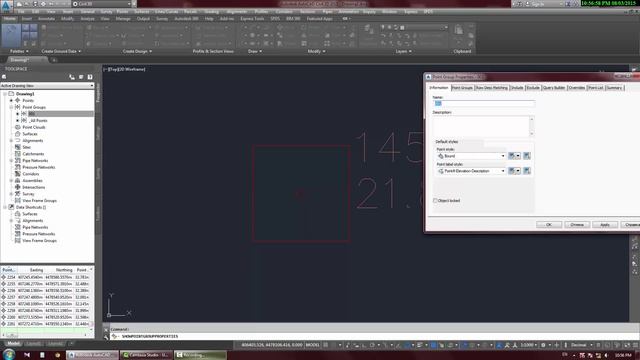Open Point label style edit dropdown arrow

pyautogui.click(x=518, y=171)
